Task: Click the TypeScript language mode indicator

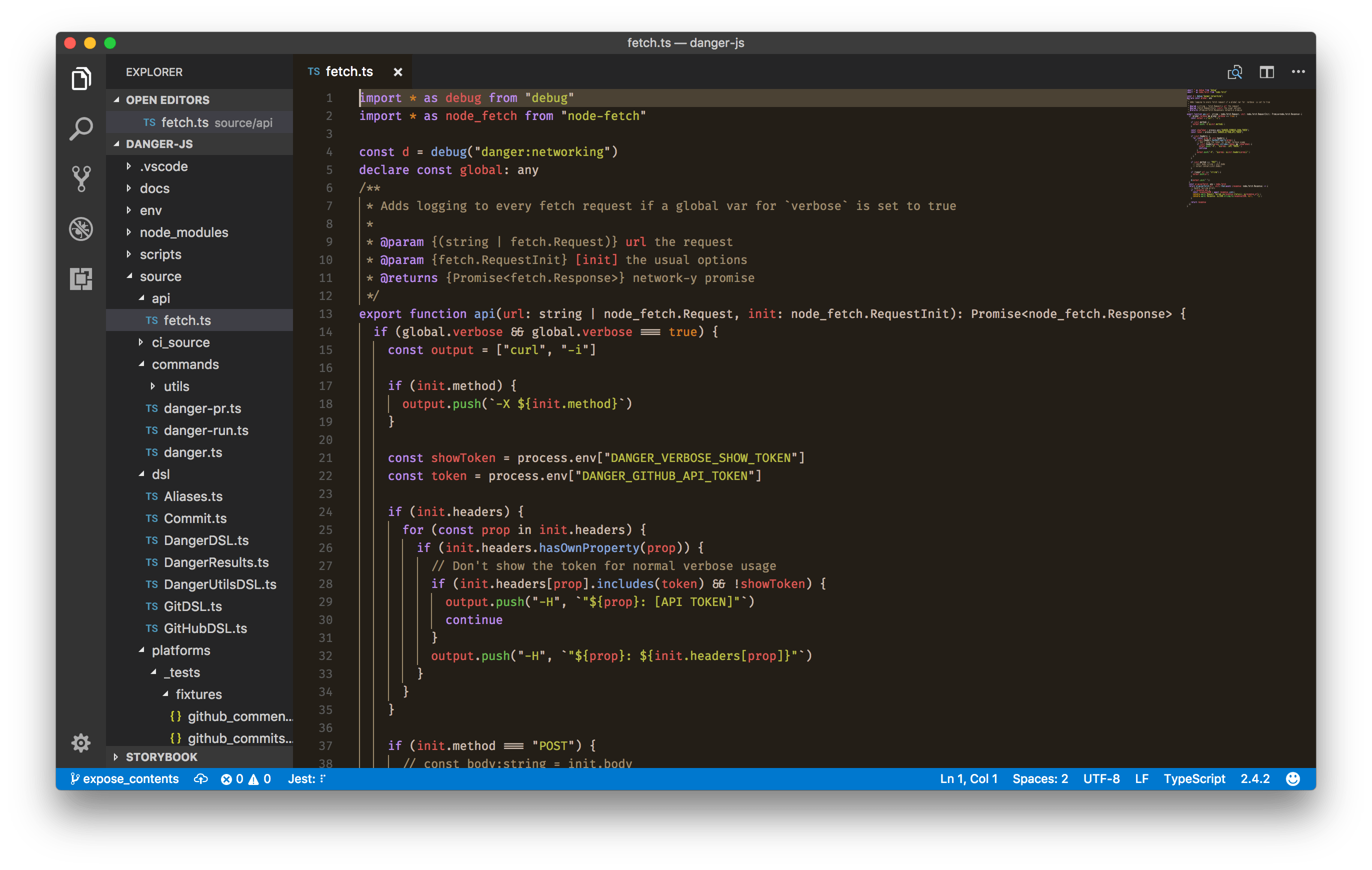Action: click(x=1194, y=778)
